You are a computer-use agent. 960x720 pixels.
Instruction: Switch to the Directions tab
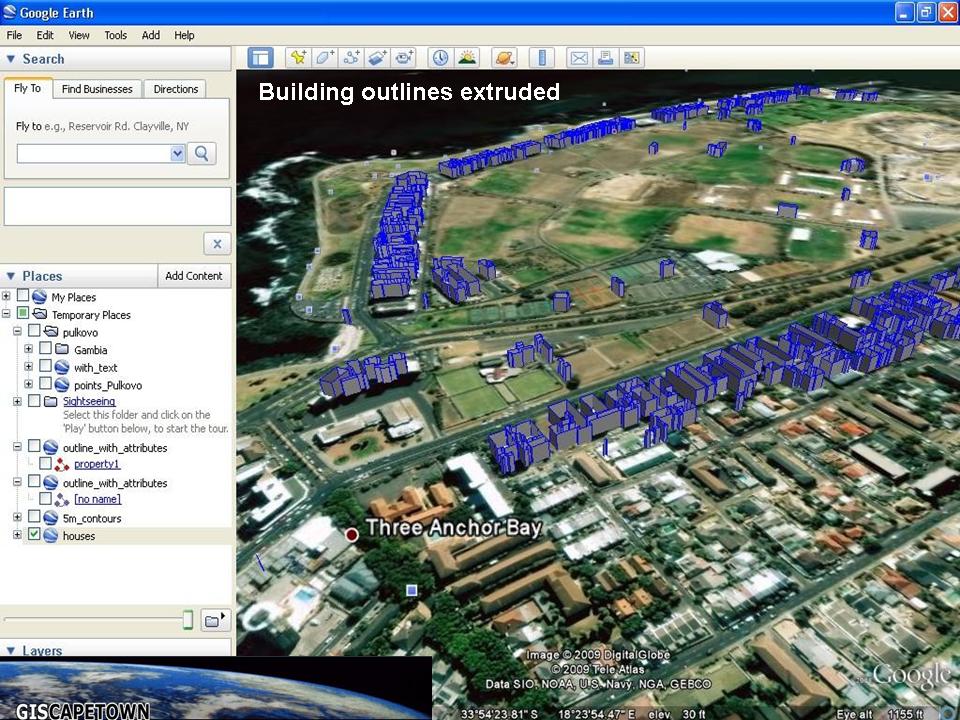(x=176, y=89)
